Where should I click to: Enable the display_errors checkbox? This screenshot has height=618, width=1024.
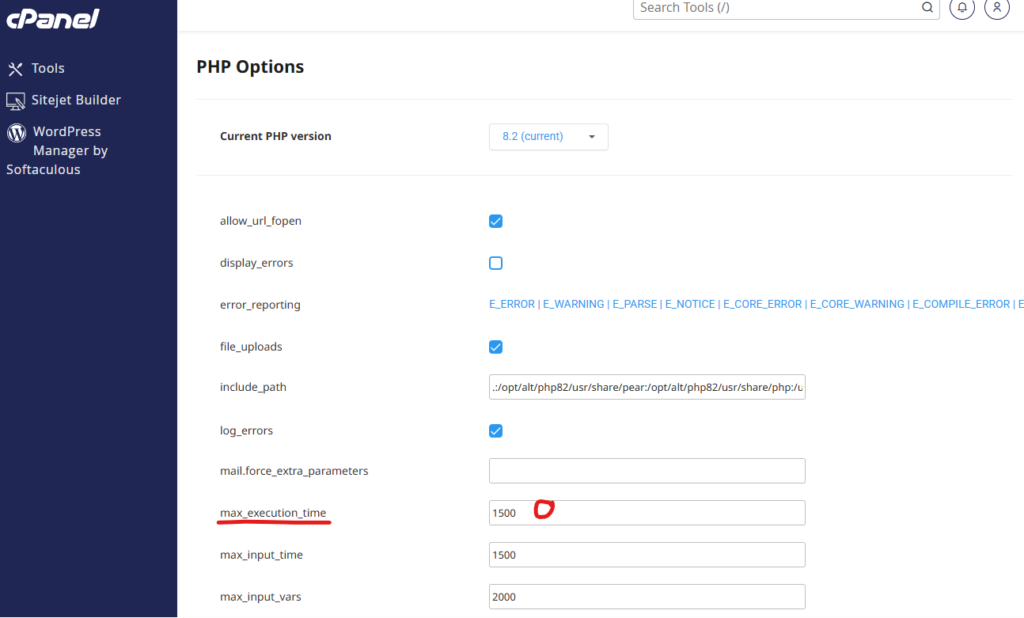click(x=495, y=263)
